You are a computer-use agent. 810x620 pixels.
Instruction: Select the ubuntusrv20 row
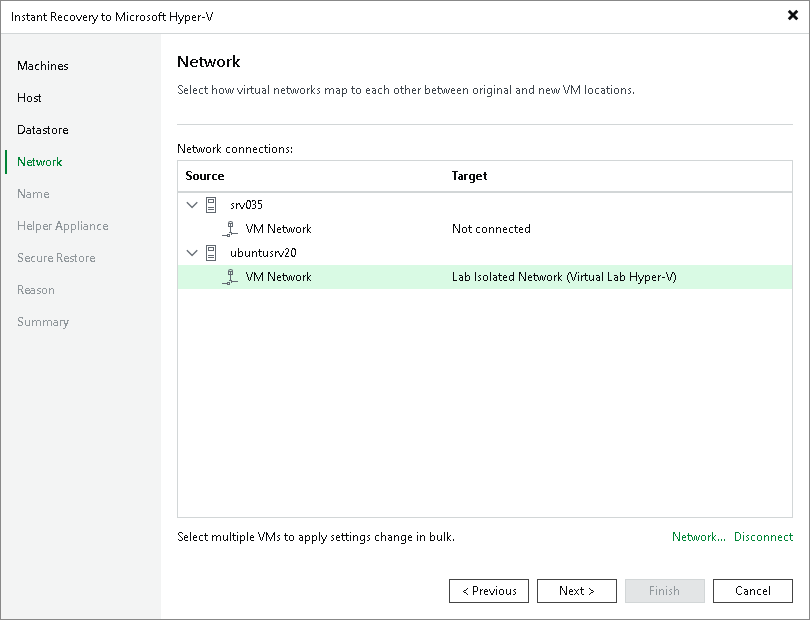pos(485,253)
